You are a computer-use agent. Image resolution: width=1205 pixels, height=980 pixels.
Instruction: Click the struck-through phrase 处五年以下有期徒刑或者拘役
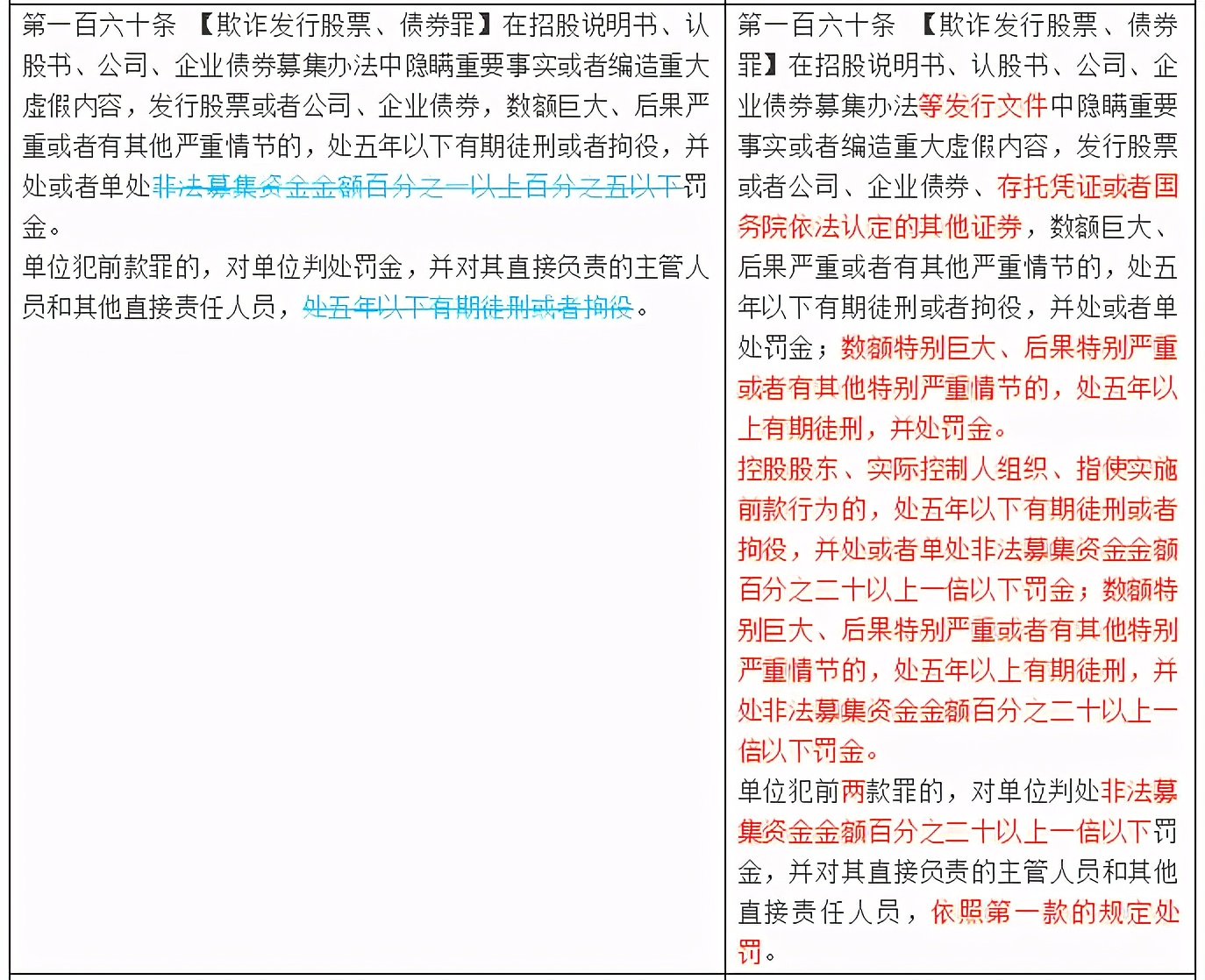point(467,308)
